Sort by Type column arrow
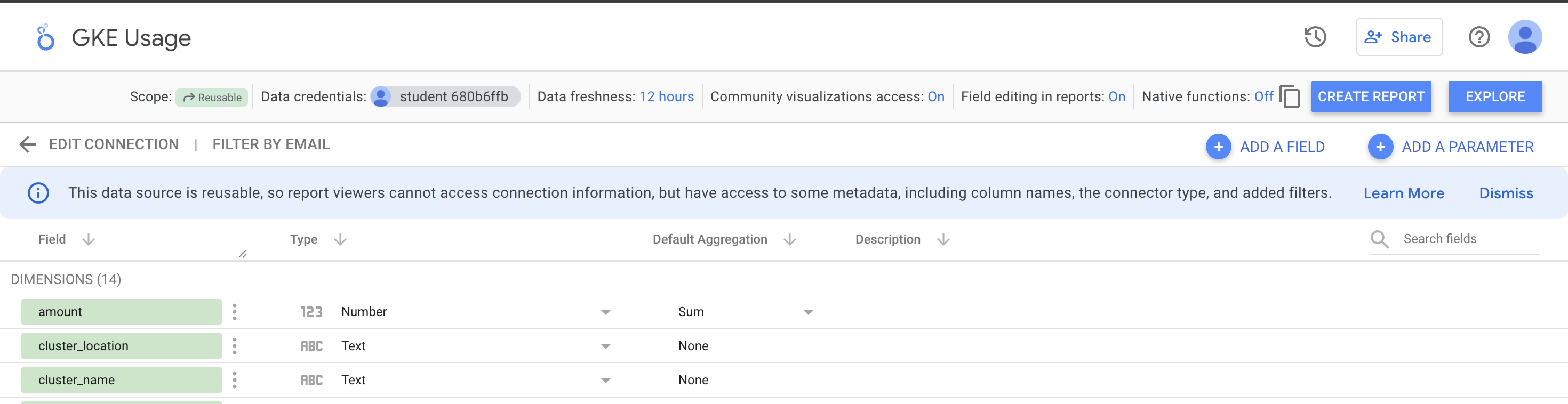1568x404 pixels. pos(340,239)
